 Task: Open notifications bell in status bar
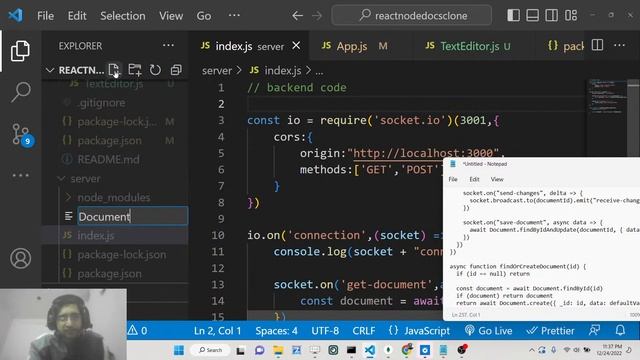pyautogui.click(x=620, y=330)
